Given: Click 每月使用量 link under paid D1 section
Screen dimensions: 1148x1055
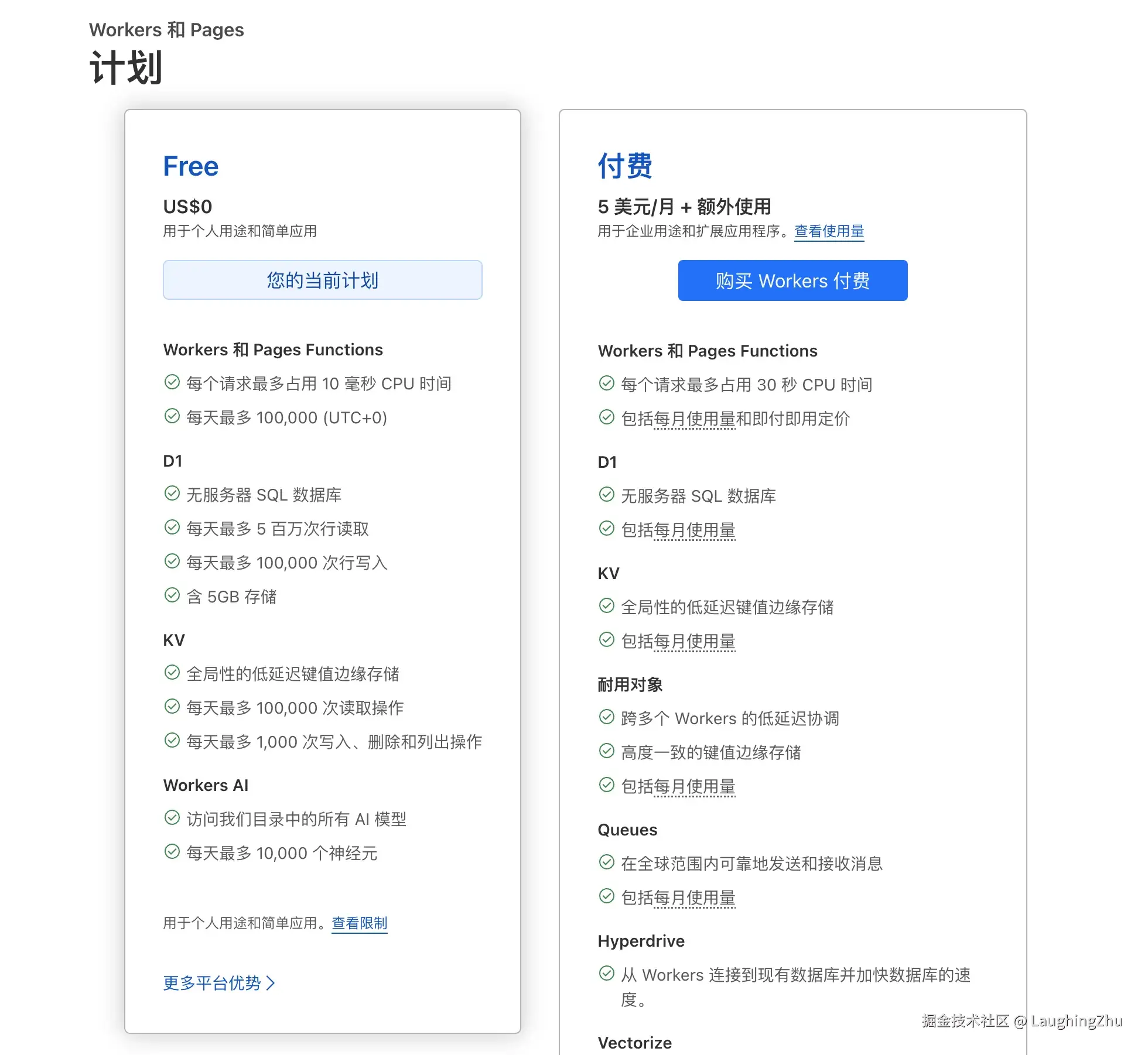Looking at the screenshot, I should (694, 530).
